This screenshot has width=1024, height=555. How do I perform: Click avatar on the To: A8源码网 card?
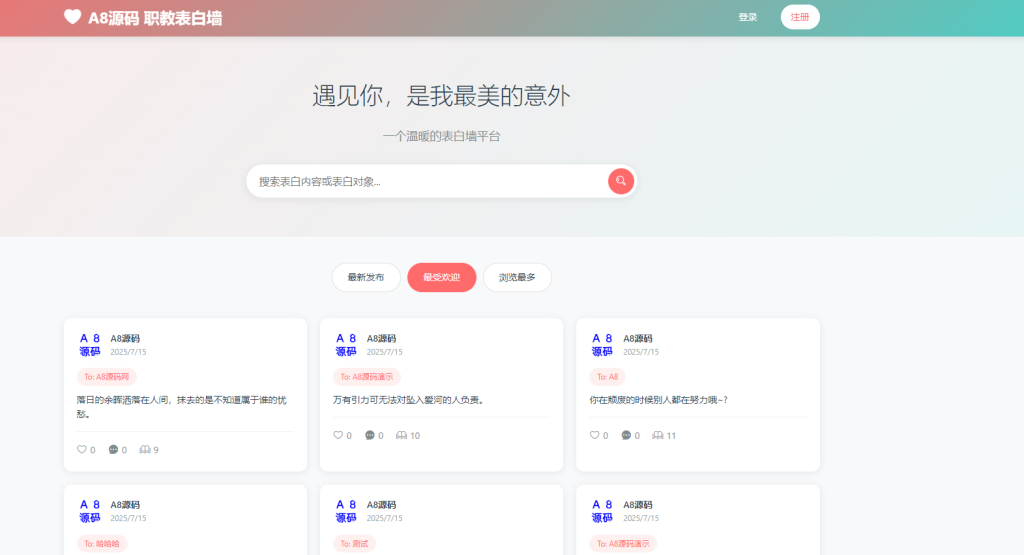(90, 345)
